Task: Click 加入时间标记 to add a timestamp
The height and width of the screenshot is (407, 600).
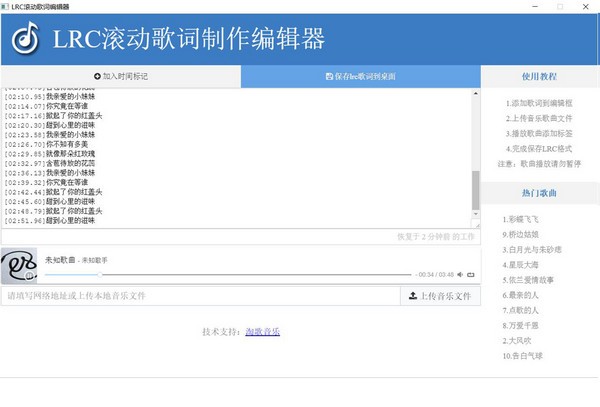Action: tap(120, 76)
